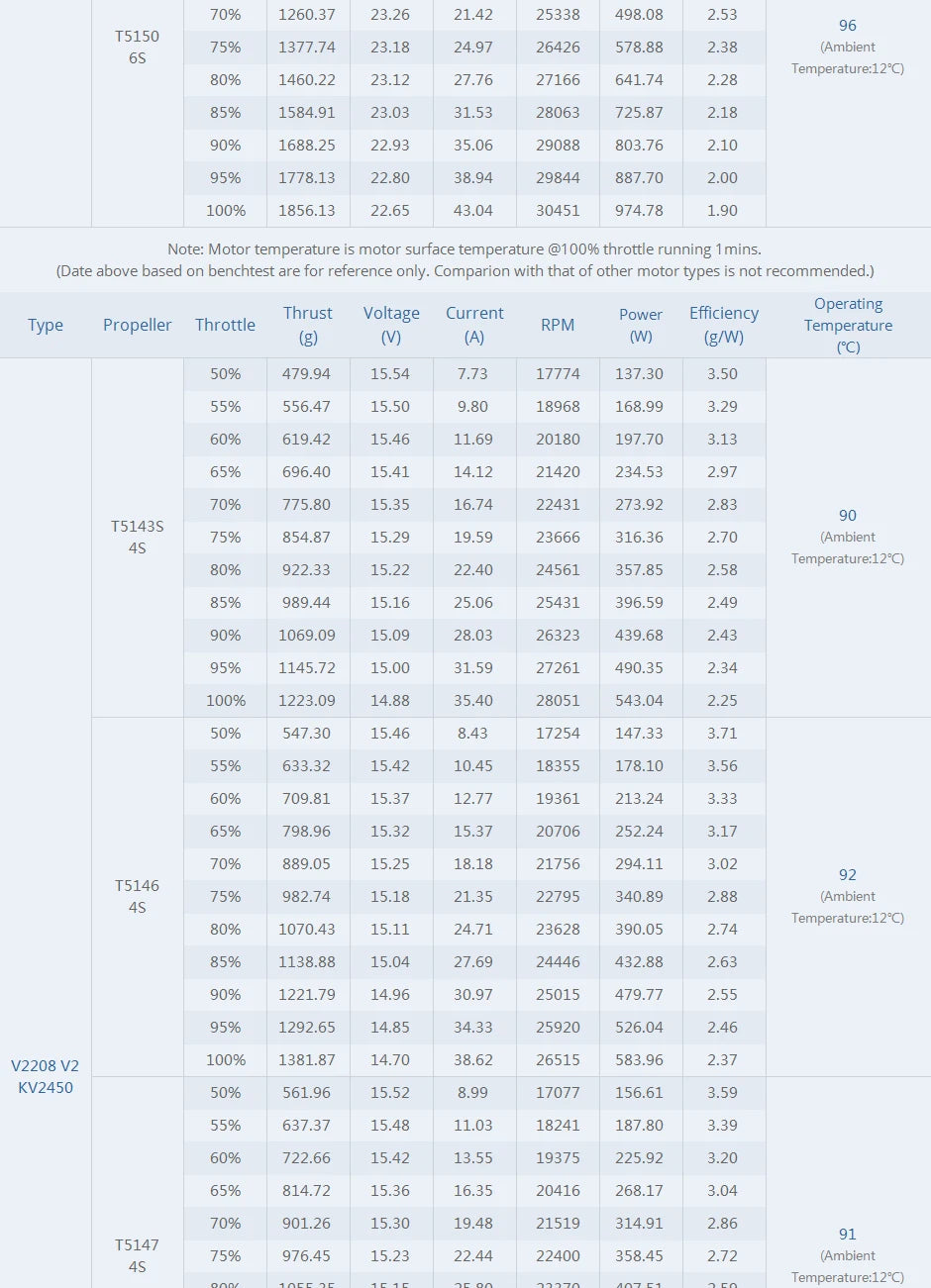Click the 1381.87 thrust value for T5146

(307, 1060)
